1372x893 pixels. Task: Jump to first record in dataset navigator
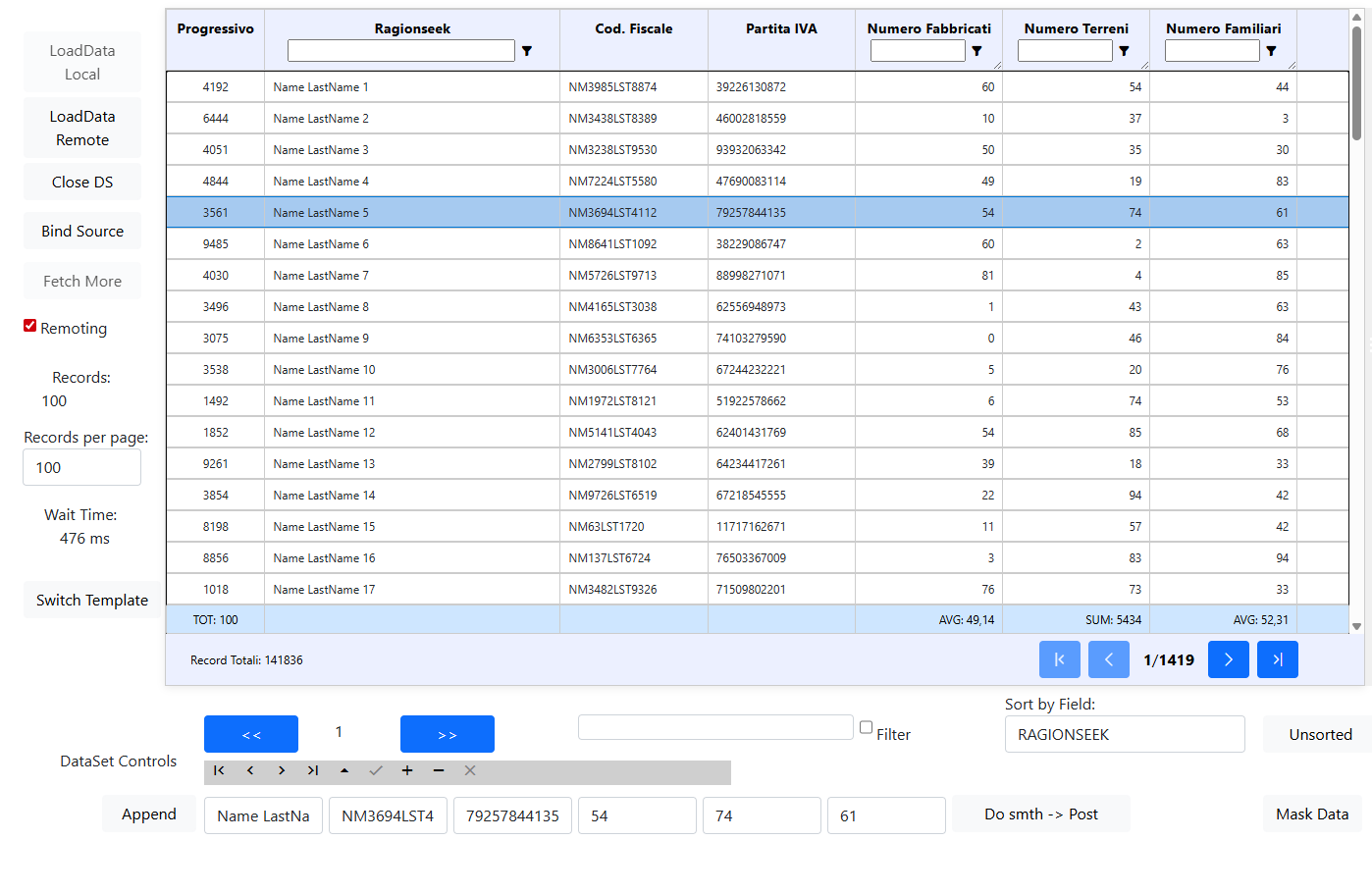pos(219,771)
